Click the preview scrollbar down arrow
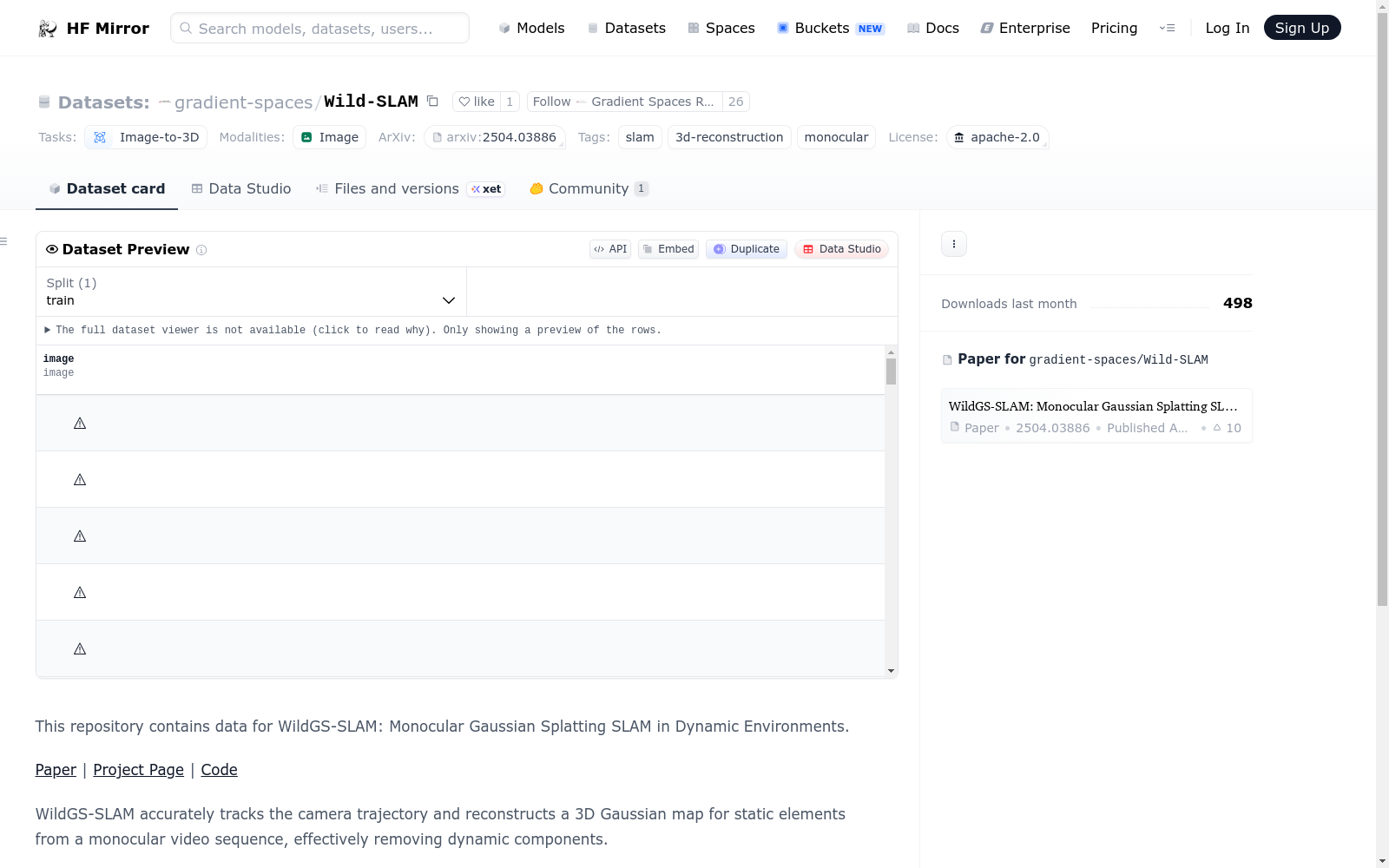 (891, 671)
